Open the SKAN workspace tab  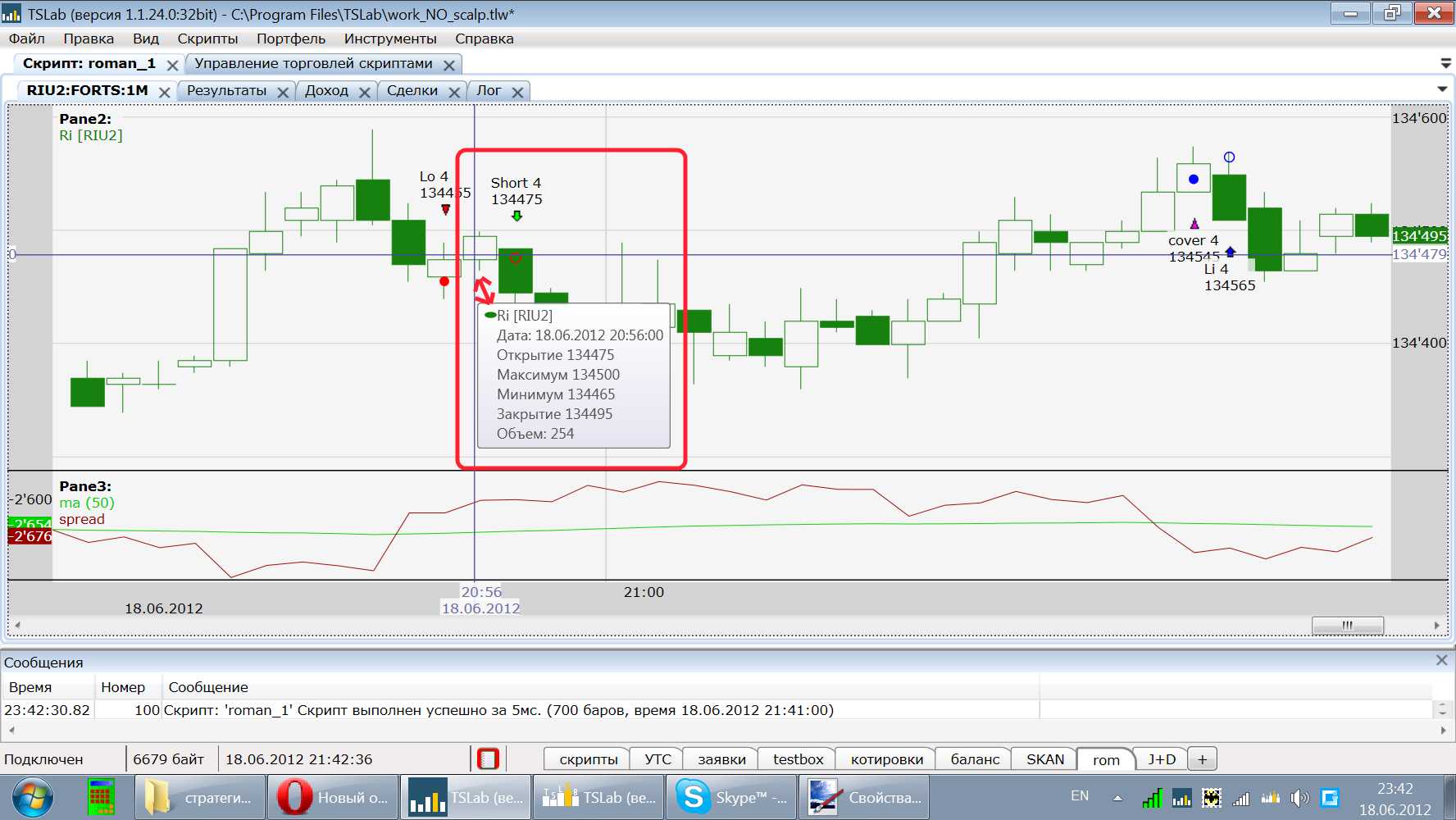tap(1045, 759)
